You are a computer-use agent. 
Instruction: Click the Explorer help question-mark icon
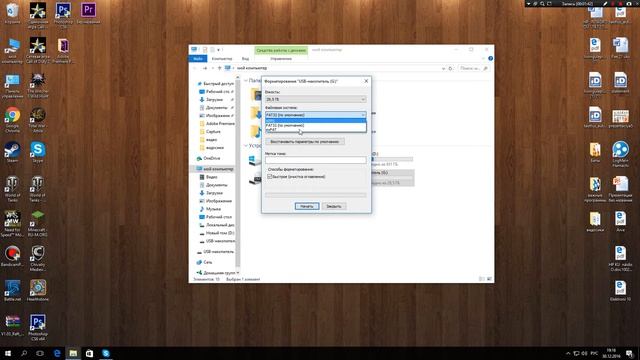click(490, 58)
